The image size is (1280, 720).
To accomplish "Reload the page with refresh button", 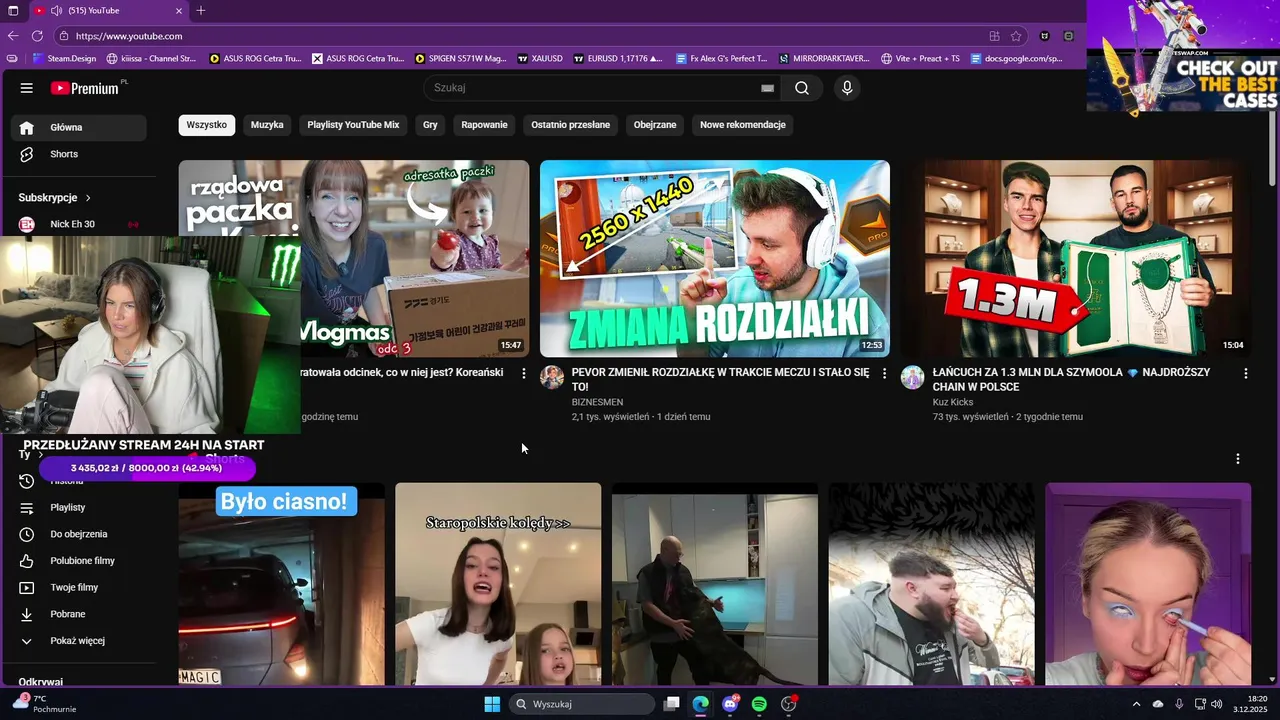I will 37,36.
